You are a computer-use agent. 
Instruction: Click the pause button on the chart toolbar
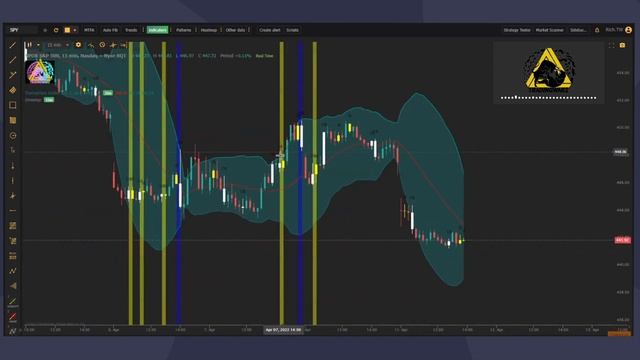pos(29,45)
